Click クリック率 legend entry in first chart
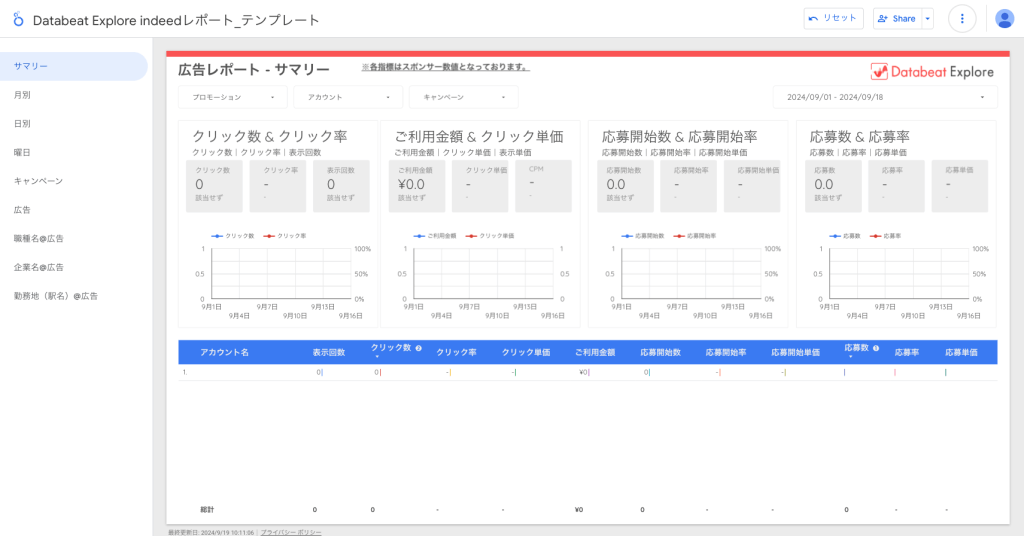Image resolution: width=1024 pixels, height=536 pixels. (x=285, y=236)
